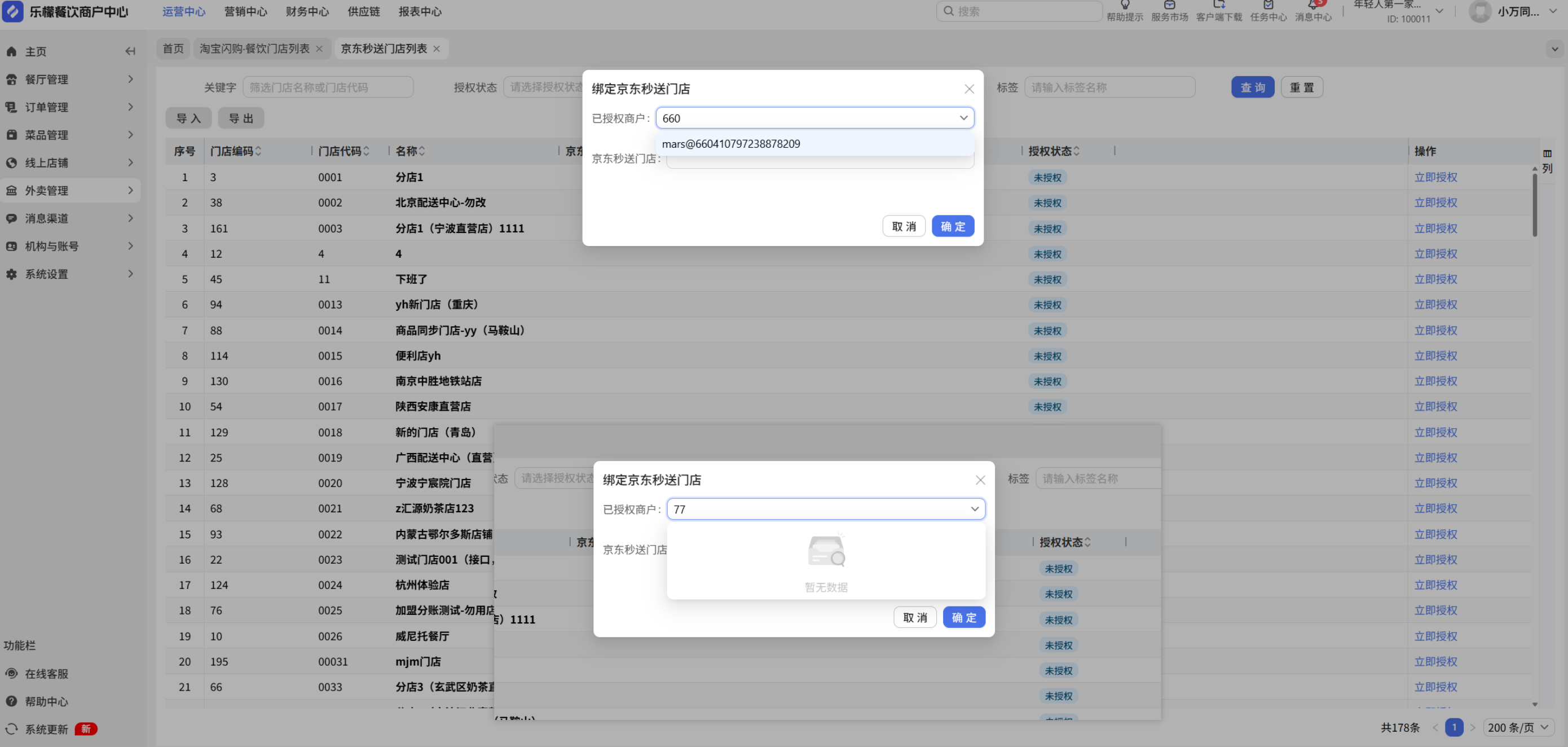Click the 乐檬餐饮商户中心 logo icon
The height and width of the screenshot is (747, 1568).
(13, 11)
